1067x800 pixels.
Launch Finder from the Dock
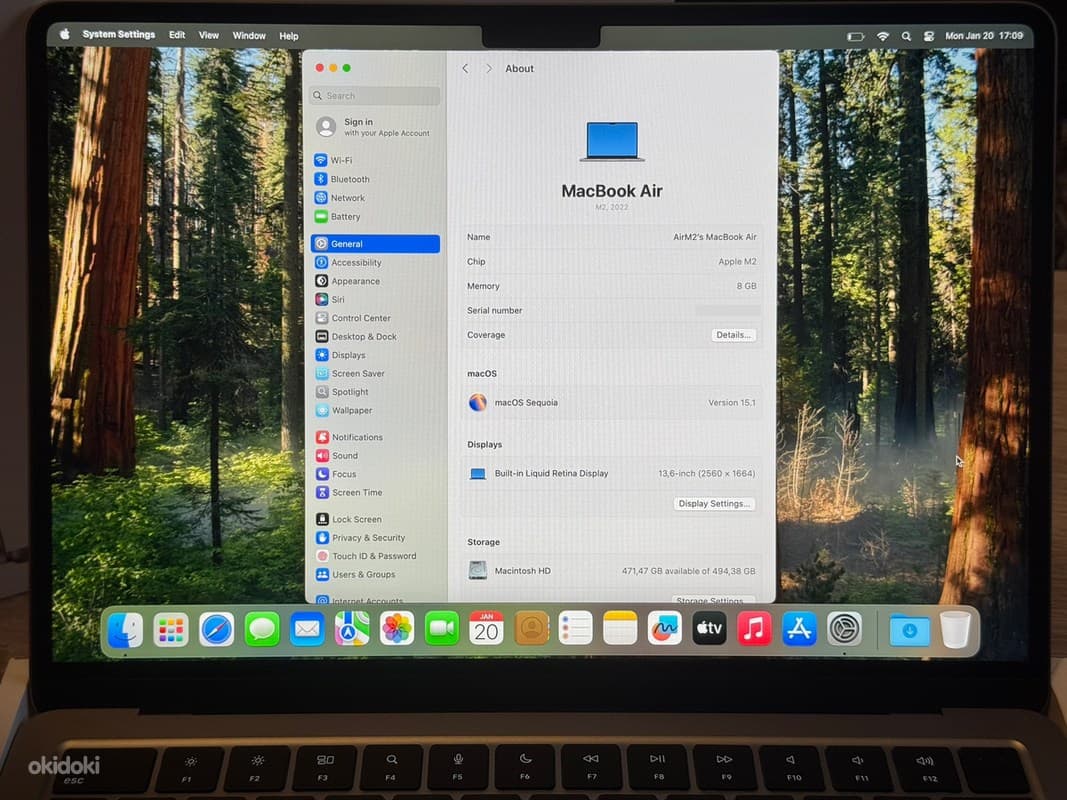coord(126,629)
